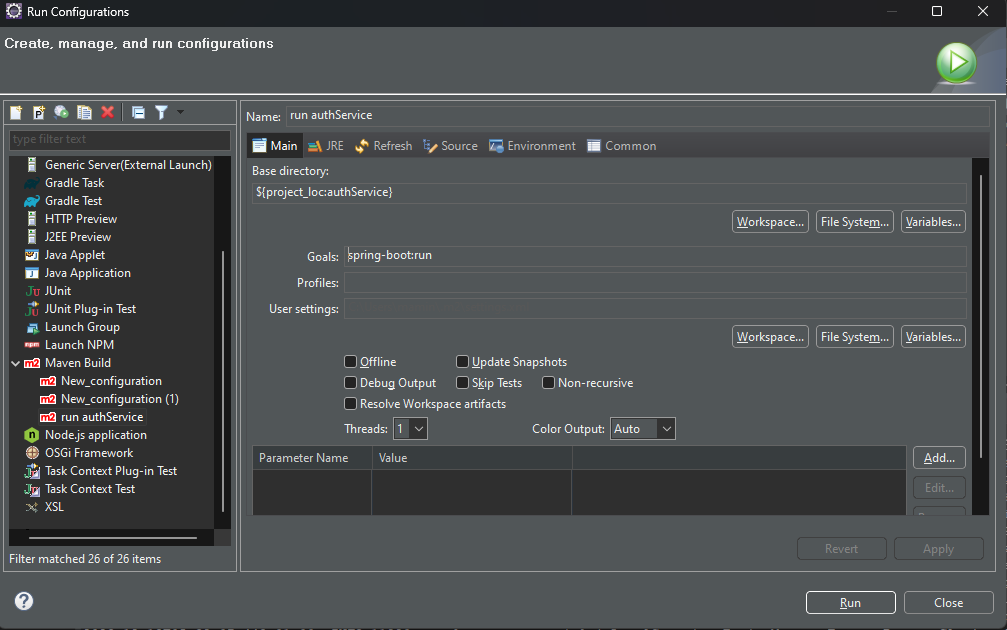Screen dimensions: 1007x630
Task: Click the Profiles input field
Action: (655, 283)
